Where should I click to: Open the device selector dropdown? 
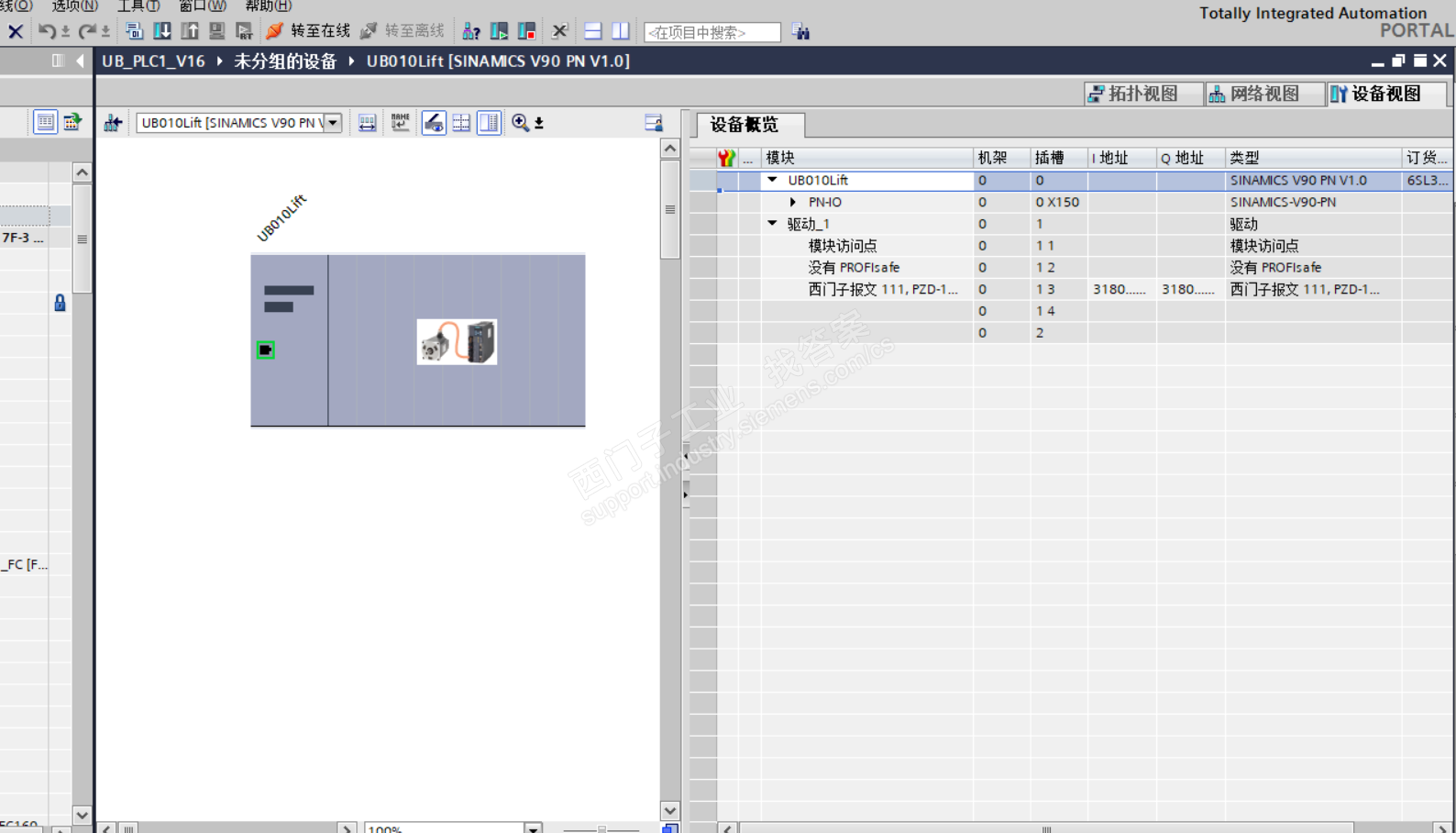coord(333,123)
